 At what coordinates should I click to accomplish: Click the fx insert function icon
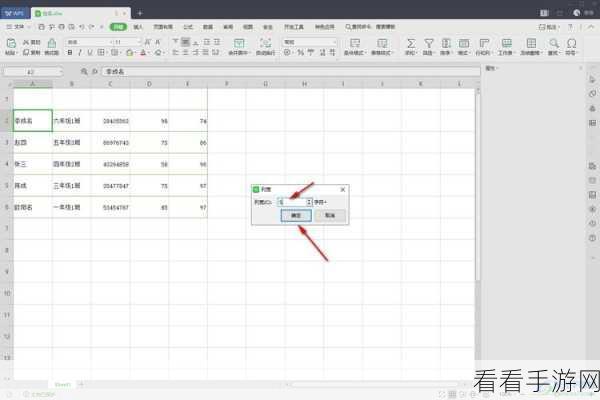click(95, 72)
